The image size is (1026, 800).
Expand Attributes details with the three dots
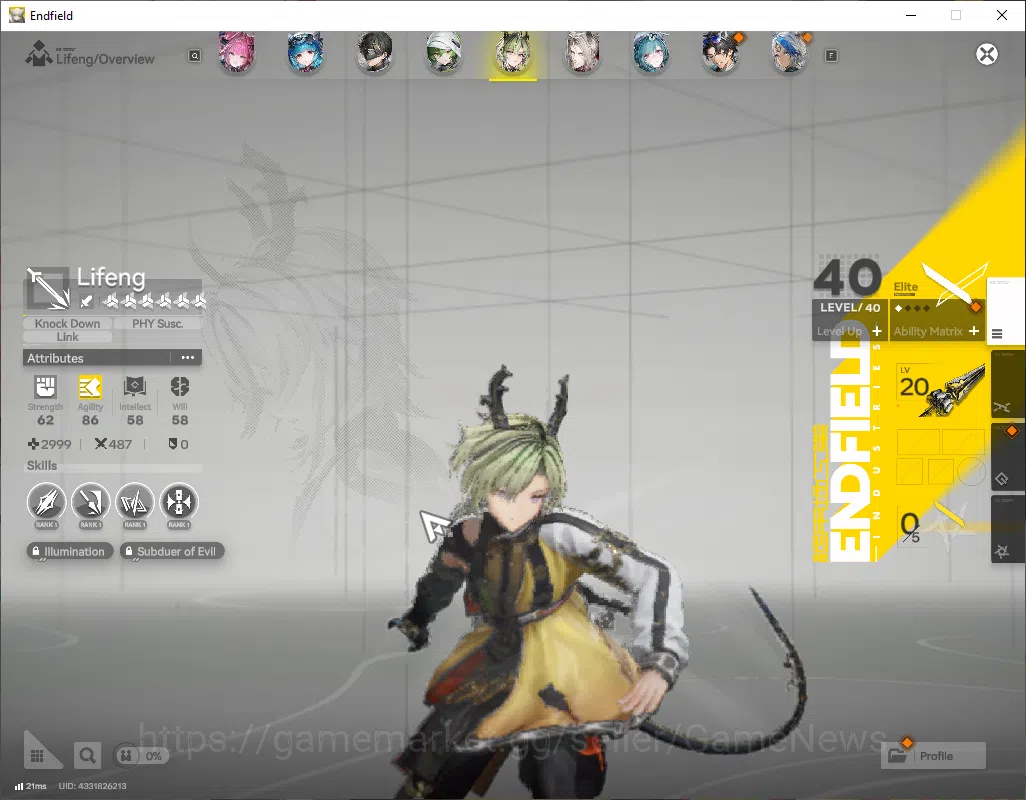coord(188,358)
